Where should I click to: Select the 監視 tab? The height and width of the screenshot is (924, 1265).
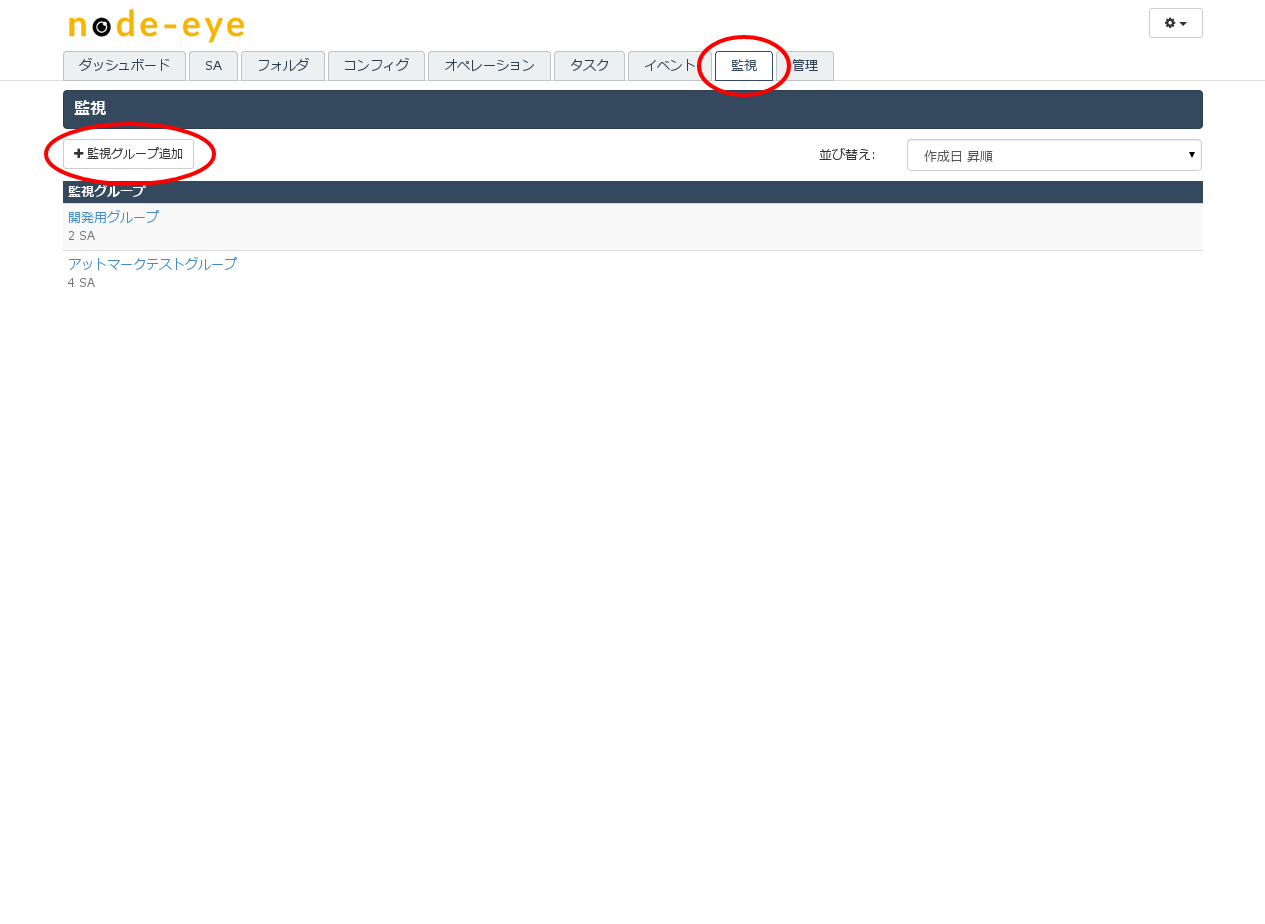click(x=744, y=65)
